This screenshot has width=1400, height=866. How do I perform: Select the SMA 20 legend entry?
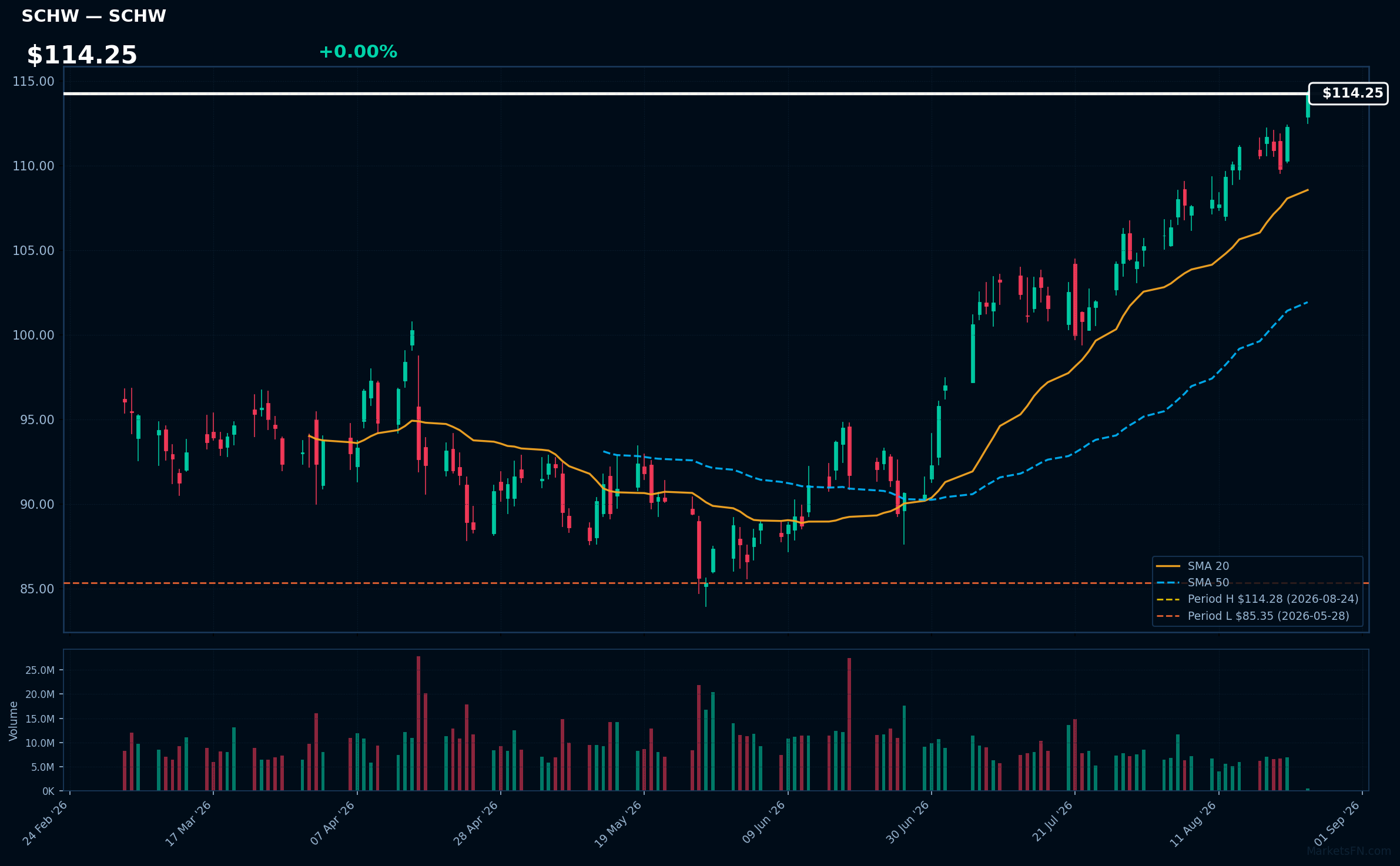pyautogui.click(x=1208, y=566)
